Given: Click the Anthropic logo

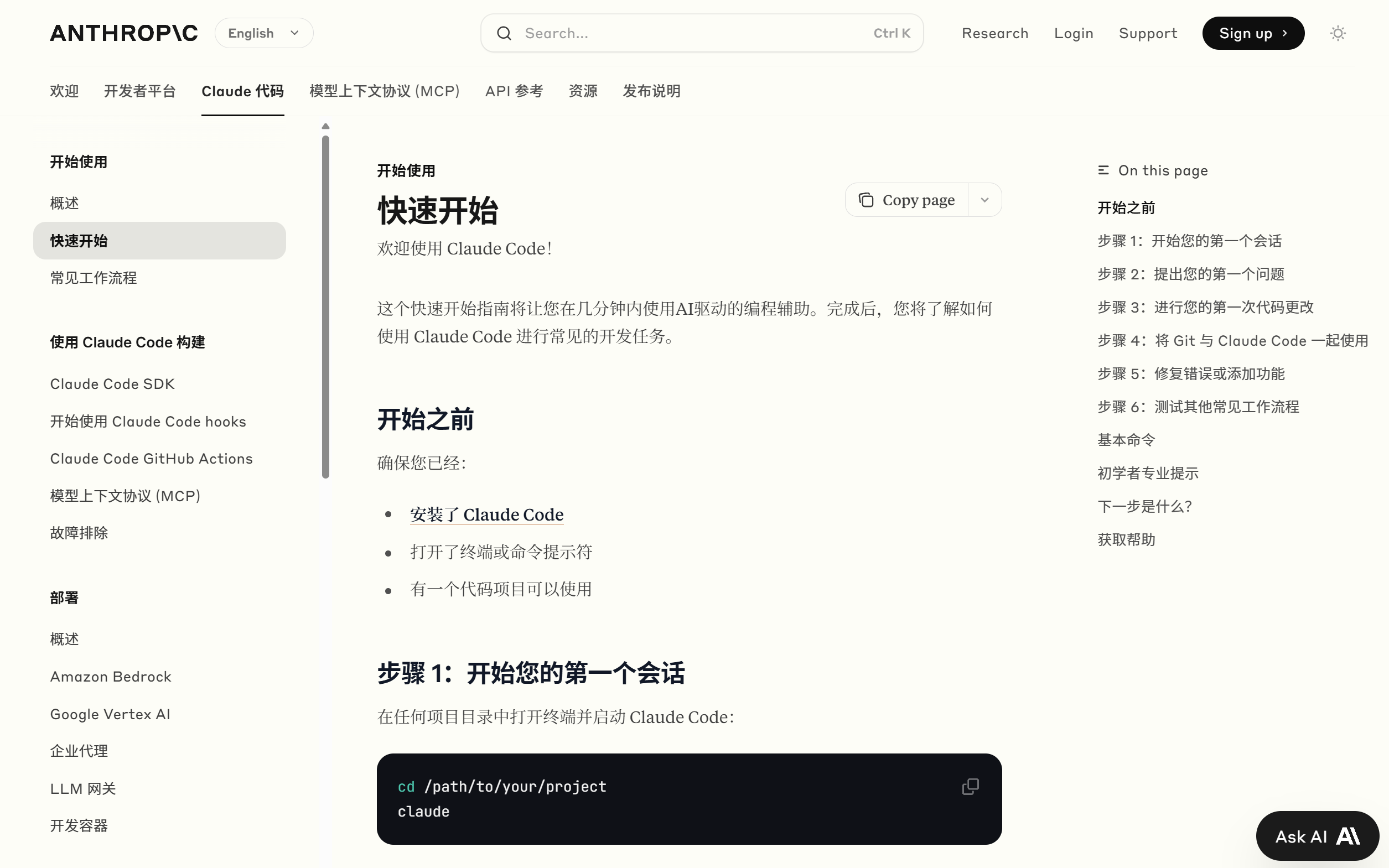Looking at the screenshot, I should click(x=123, y=33).
